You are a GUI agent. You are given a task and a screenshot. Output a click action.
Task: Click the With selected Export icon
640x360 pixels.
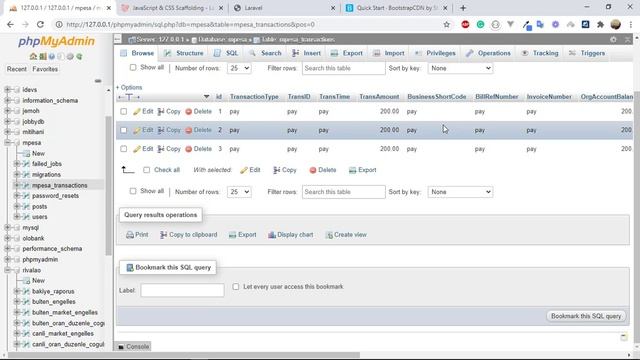coord(352,170)
